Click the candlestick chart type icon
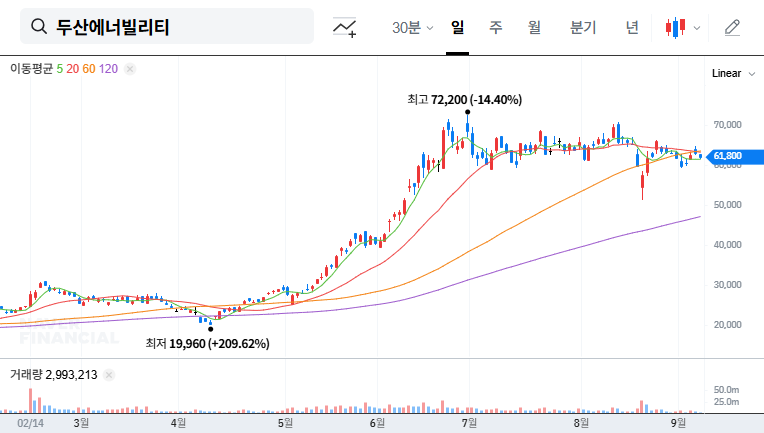The width and height of the screenshot is (764, 433). (x=675, y=28)
